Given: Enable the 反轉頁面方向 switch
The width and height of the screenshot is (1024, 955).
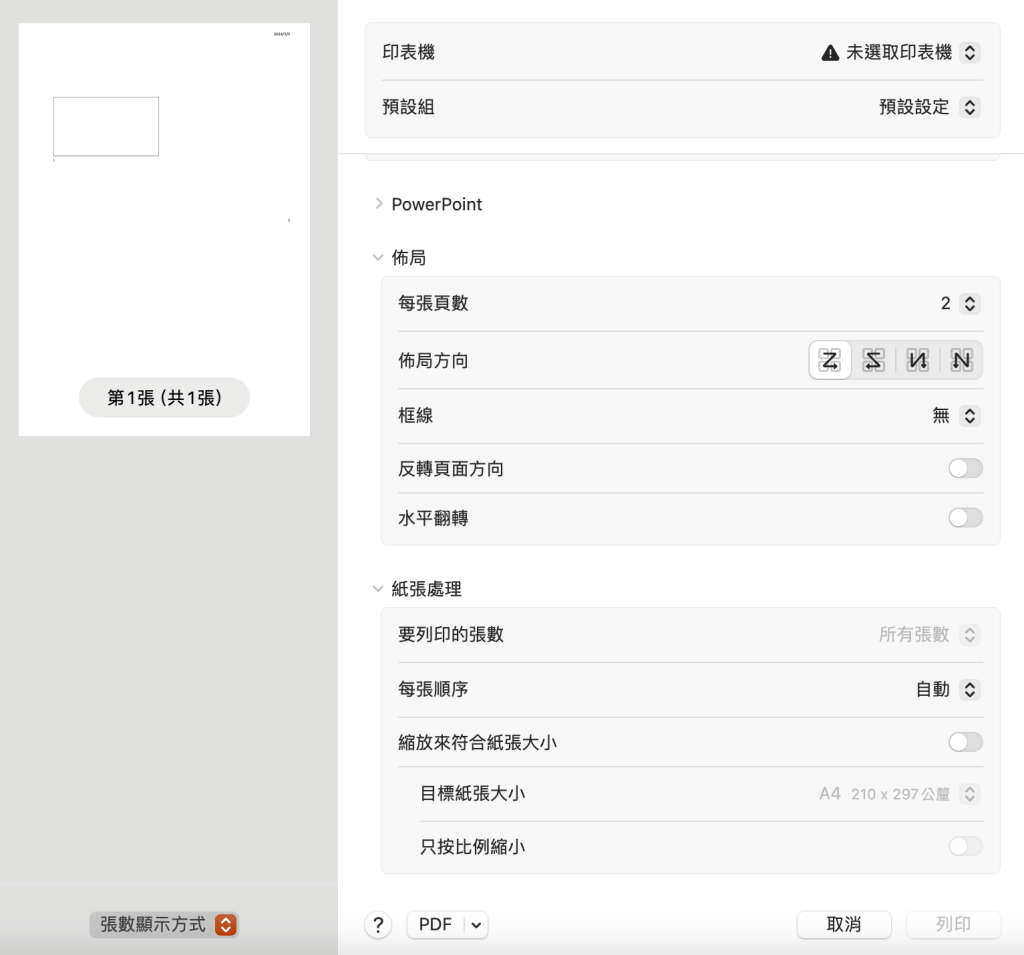Looking at the screenshot, I should [x=965, y=468].
